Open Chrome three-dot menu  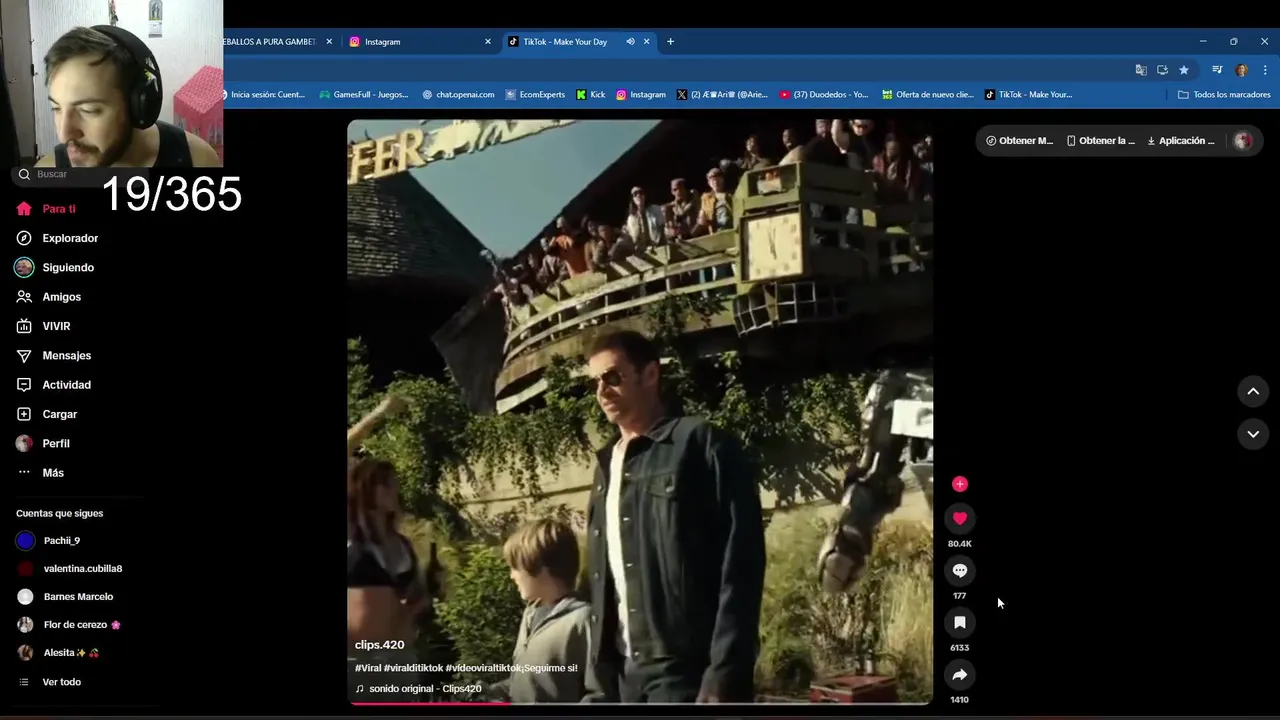[1265, 70]
